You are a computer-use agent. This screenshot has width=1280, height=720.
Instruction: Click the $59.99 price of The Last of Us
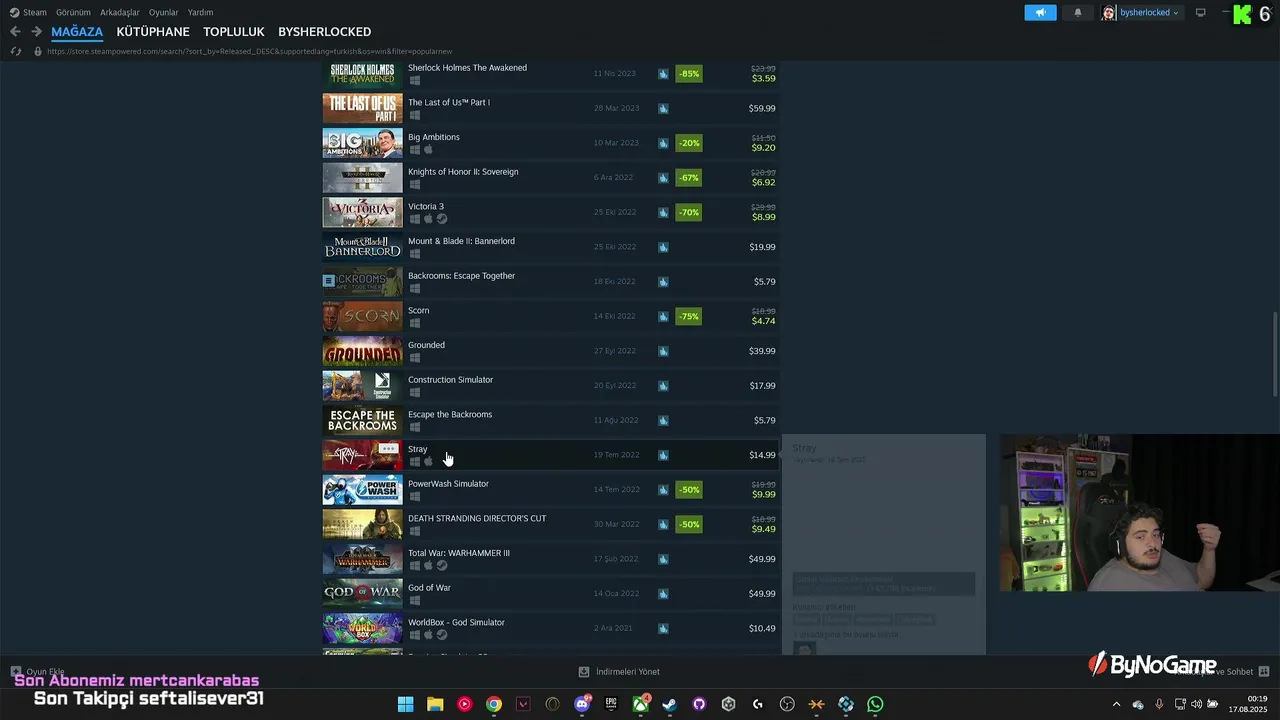[x=762, y=108]
